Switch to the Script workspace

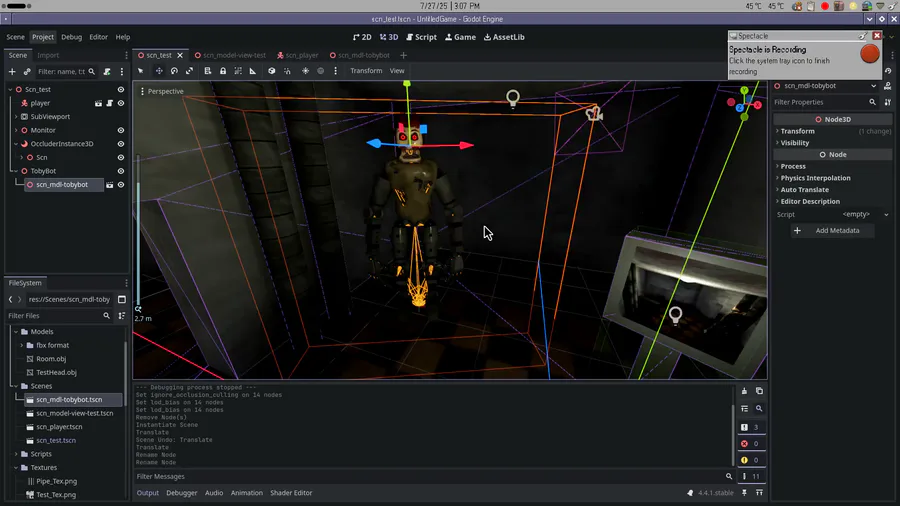[x=421, y=37]
